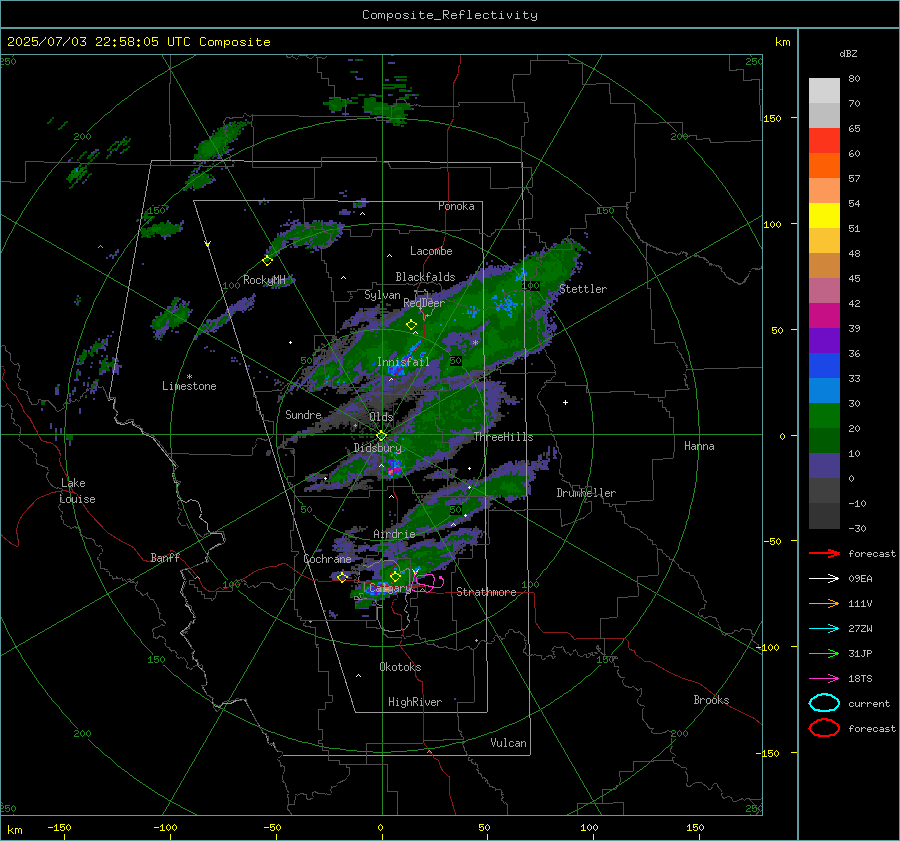Click the blue 33-36 dBZ swatch
The width and height of the screenshot is (900, 841).
(824, 366)
